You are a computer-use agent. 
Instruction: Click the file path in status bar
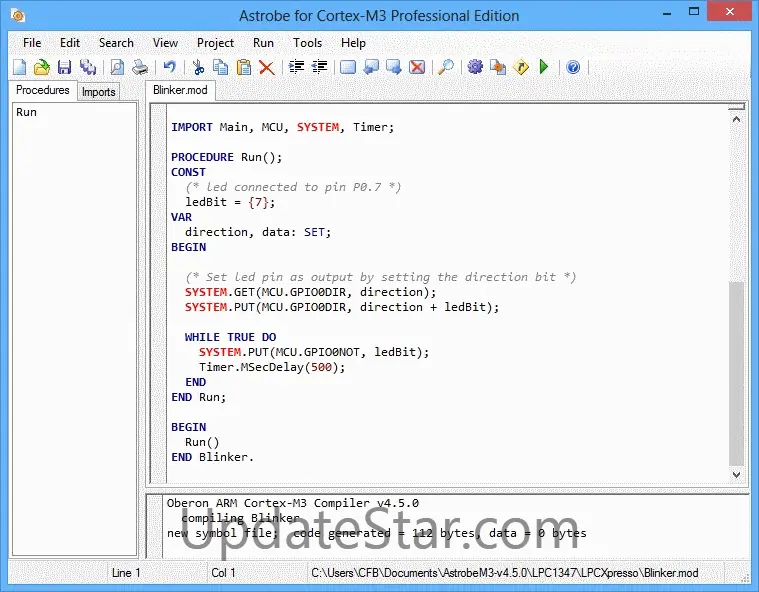504,573
